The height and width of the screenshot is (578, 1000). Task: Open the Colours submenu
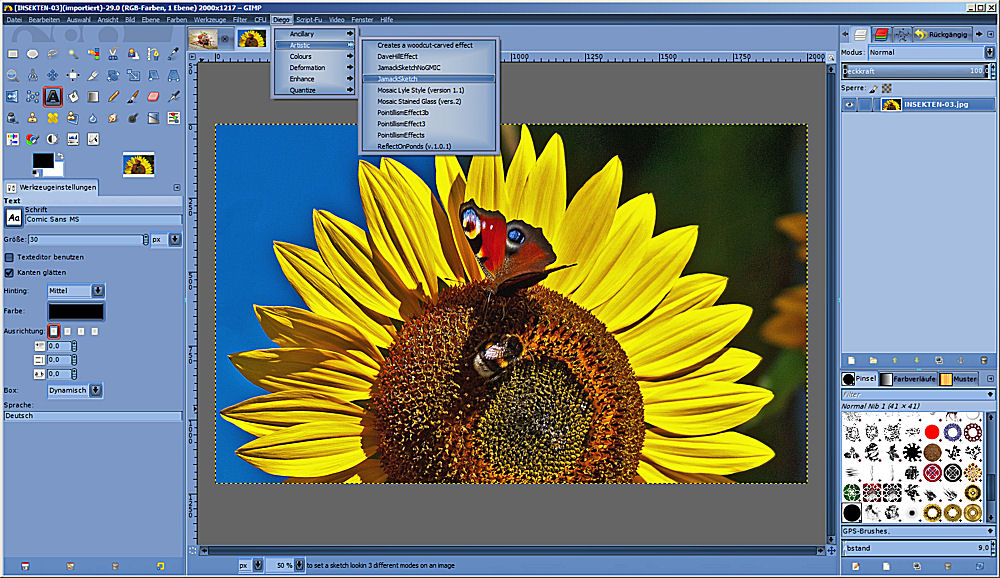pos(314,56)
